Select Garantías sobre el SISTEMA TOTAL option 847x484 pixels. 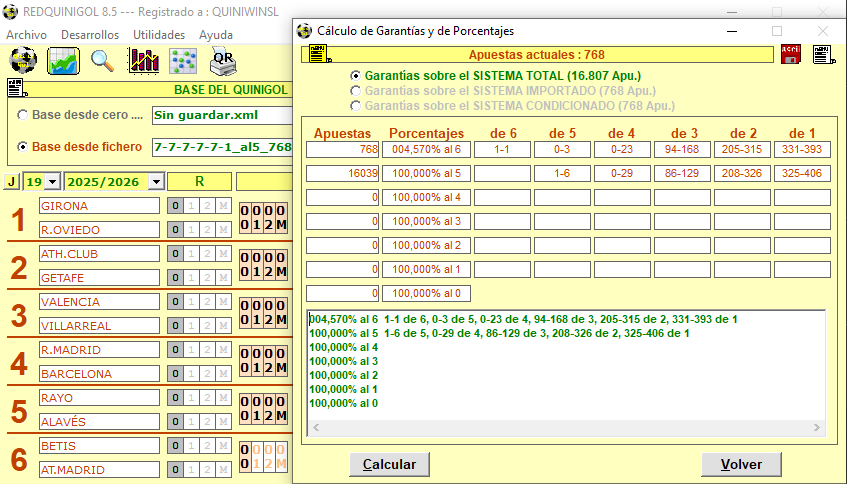pyautogui.click(x=355, y=76)
